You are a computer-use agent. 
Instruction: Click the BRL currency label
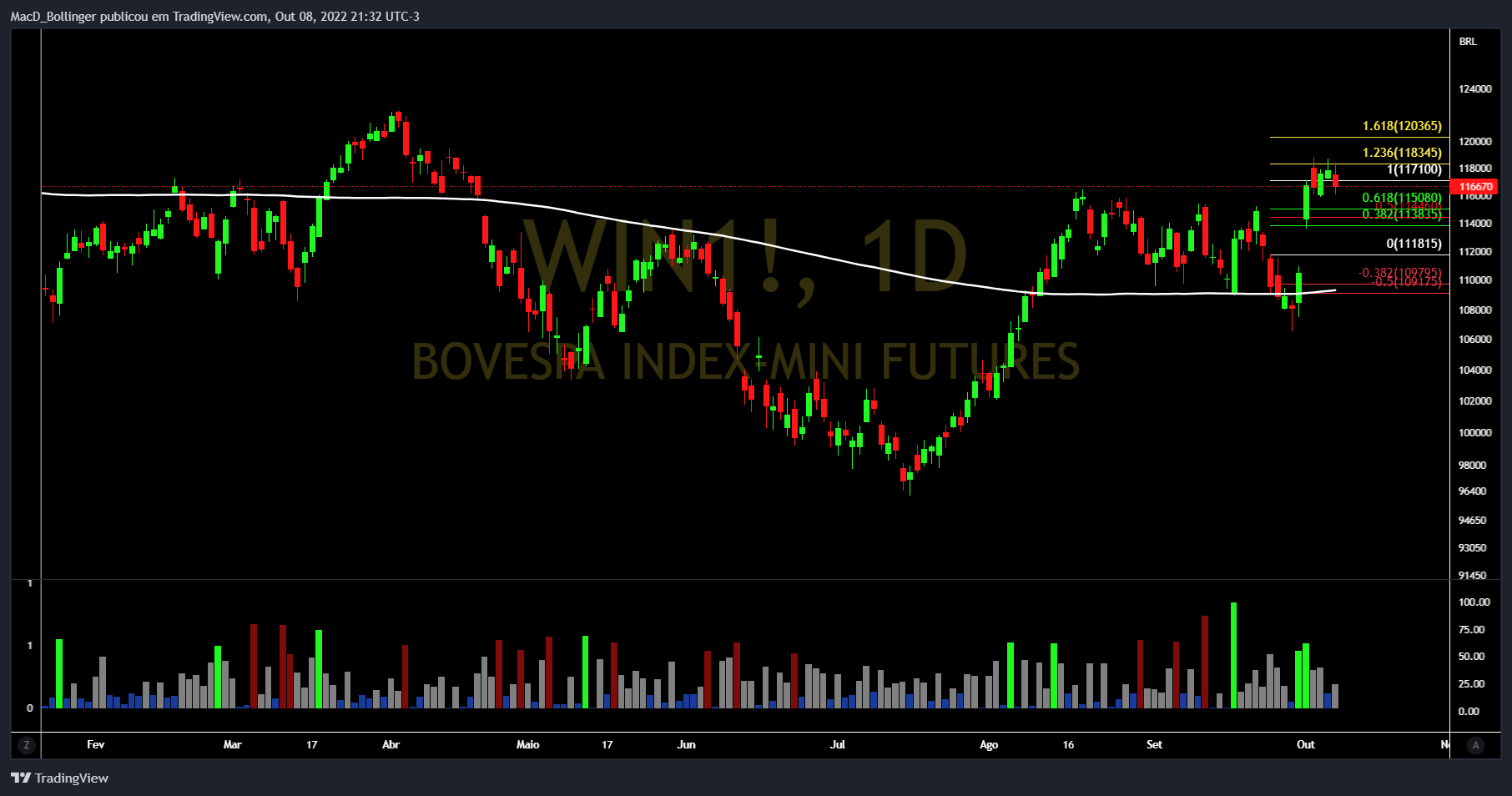point(1468,41)
